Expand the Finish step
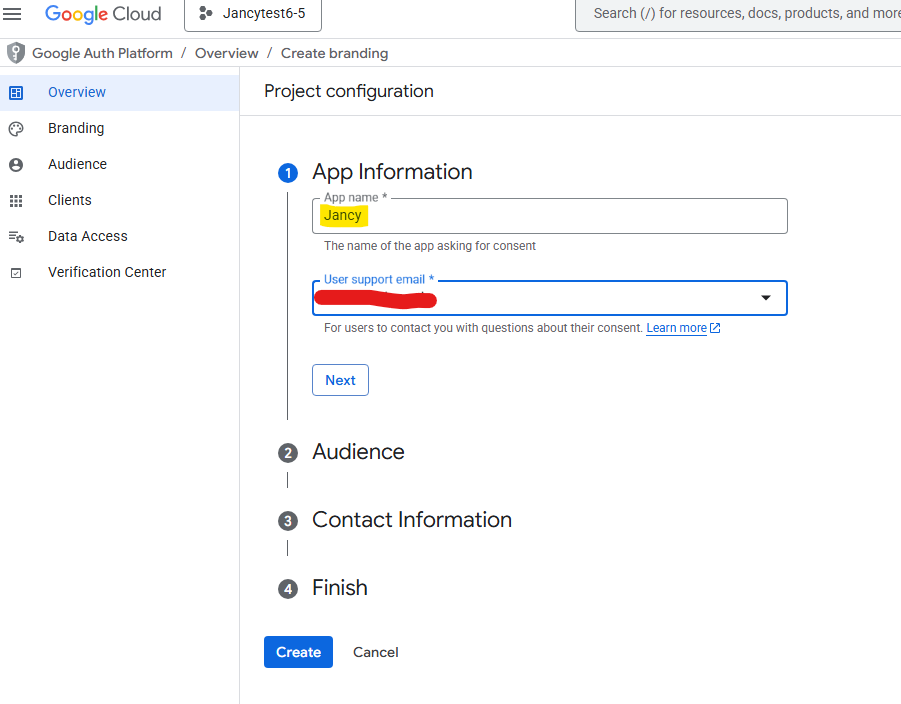The image size is (901, 704). [x=340, y=588]
